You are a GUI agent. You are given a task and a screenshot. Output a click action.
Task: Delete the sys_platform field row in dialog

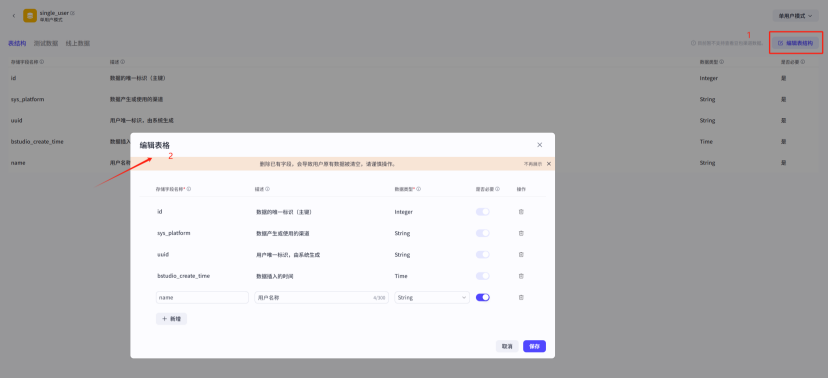point(521,233)
